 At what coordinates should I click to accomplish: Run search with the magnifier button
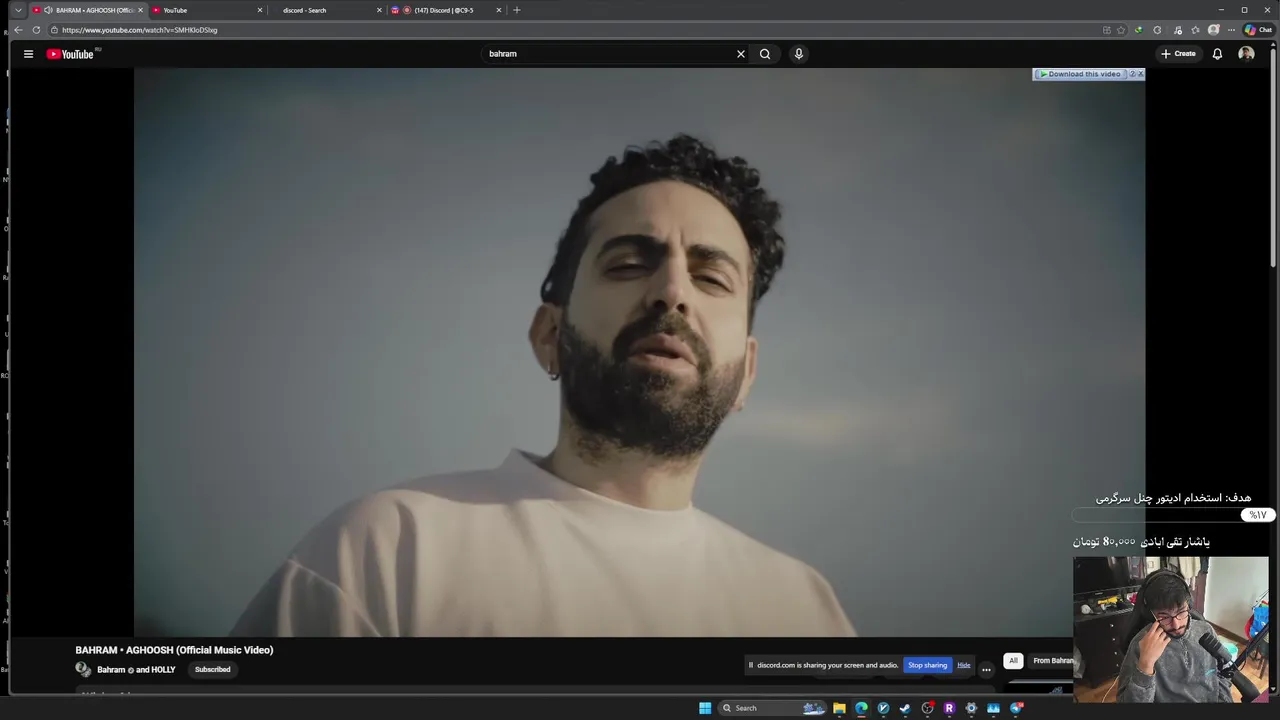click(765, 54)
